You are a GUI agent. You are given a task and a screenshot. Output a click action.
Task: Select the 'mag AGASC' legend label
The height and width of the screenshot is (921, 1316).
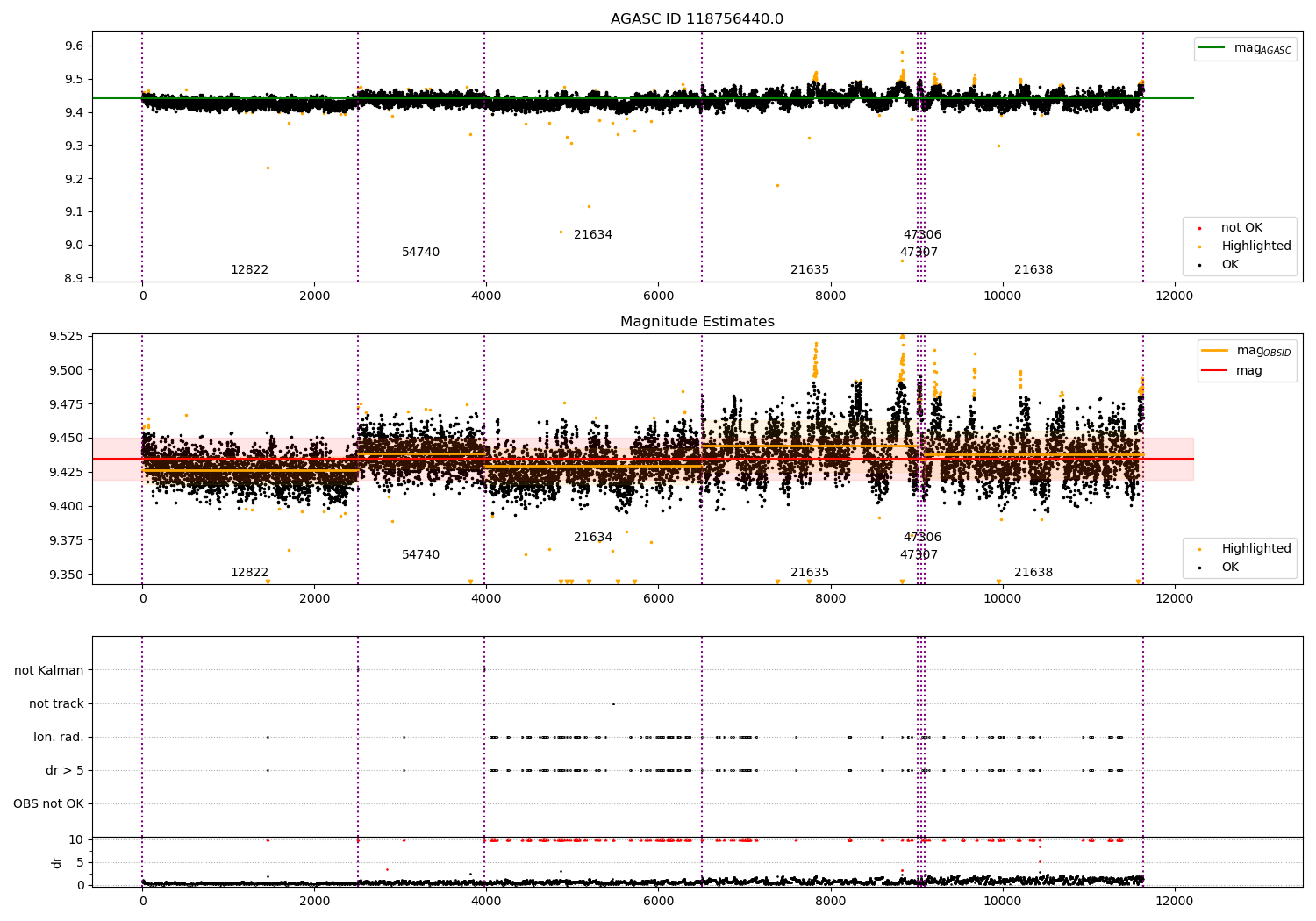(1262, 48)
